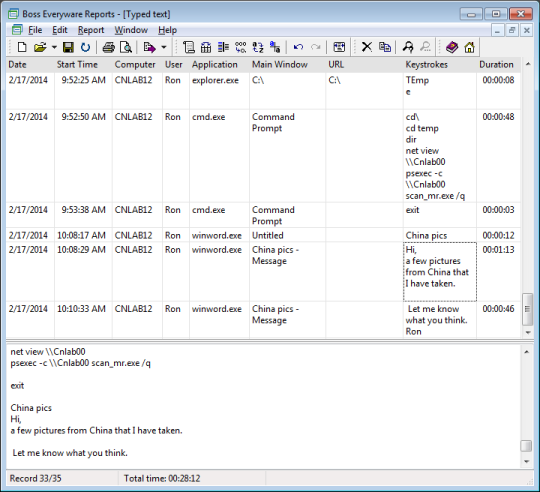The image size is (540, 492).
Task: Click the number format 000 toolbar icon
Action: 240,47
